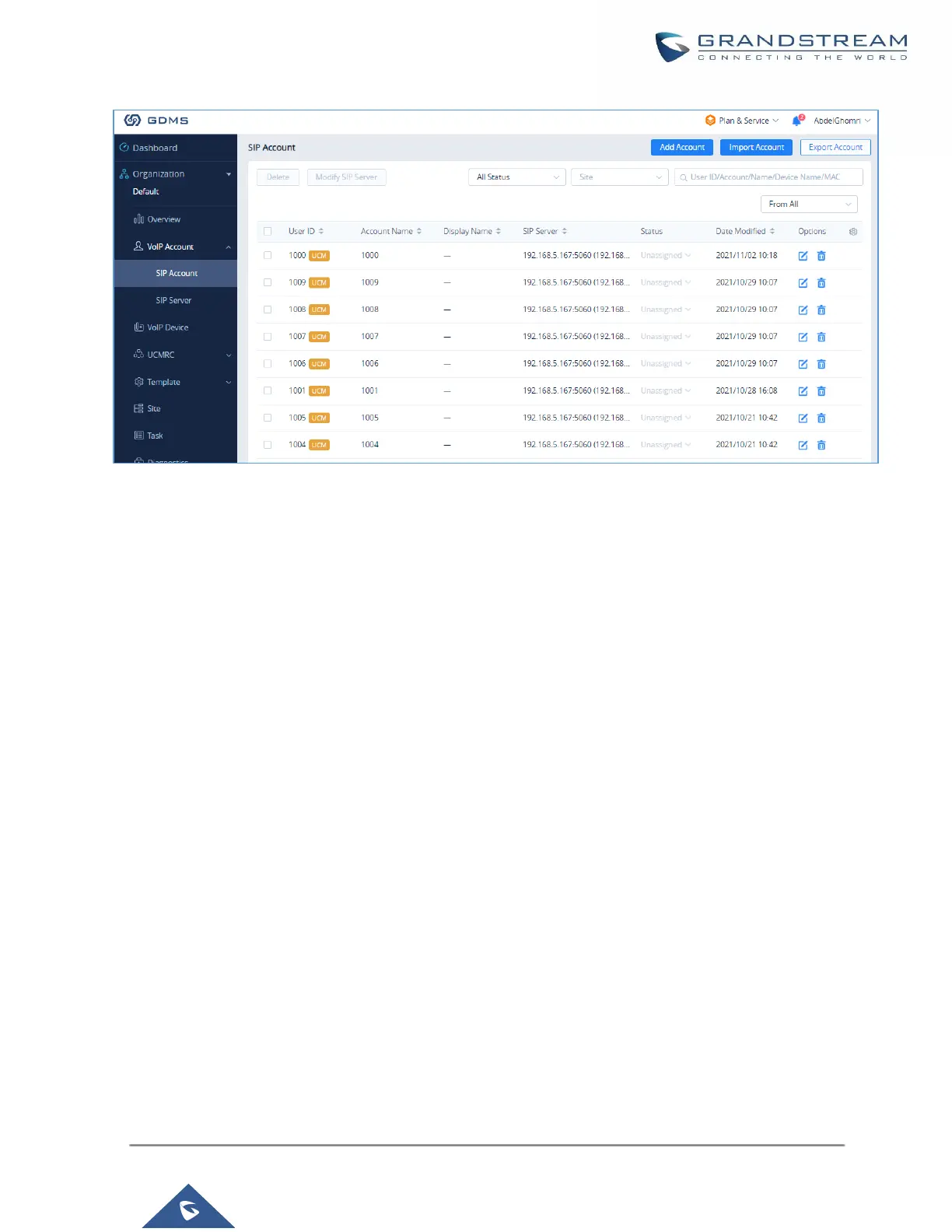The height and width of the screenshot is (1232, 952).
Task: Edit the SIP account 1000 row
Action: click(x=803, y=256)
